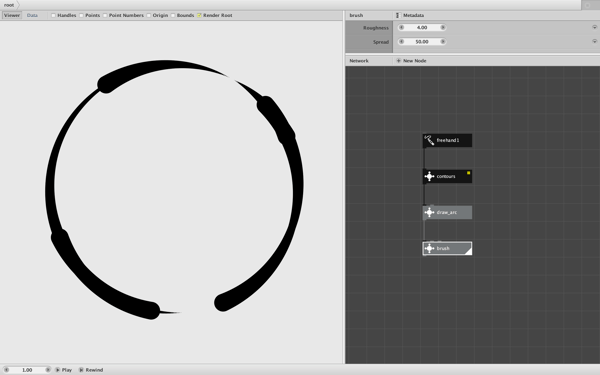The height and width of the screenshot is (375, 600).
Task: Step the frame number down
Action: click(x=6, y=370)
